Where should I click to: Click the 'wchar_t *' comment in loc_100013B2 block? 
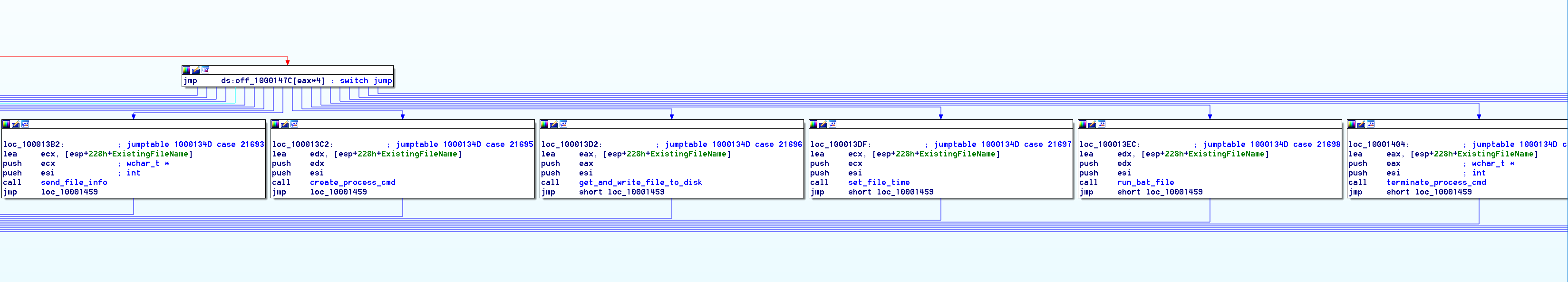coord(148,164)
